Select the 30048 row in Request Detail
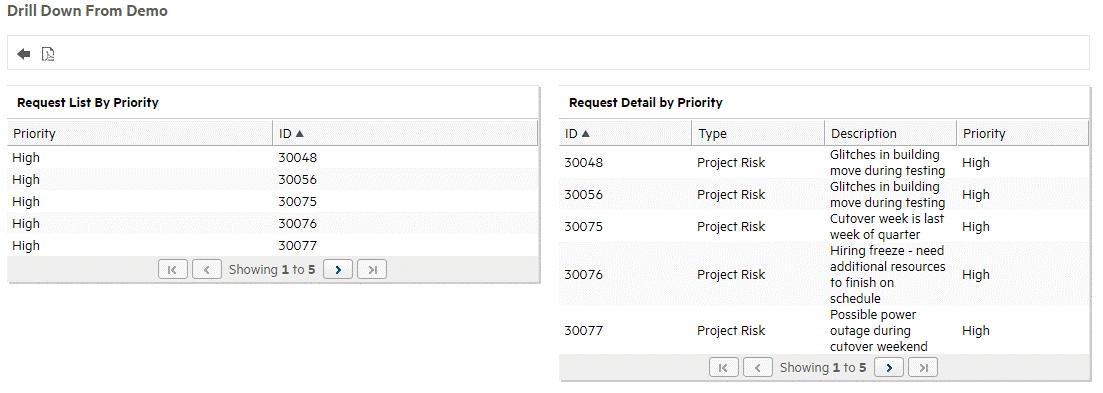Viewport: 1103px width, 393px height. (x=824, y=162)
